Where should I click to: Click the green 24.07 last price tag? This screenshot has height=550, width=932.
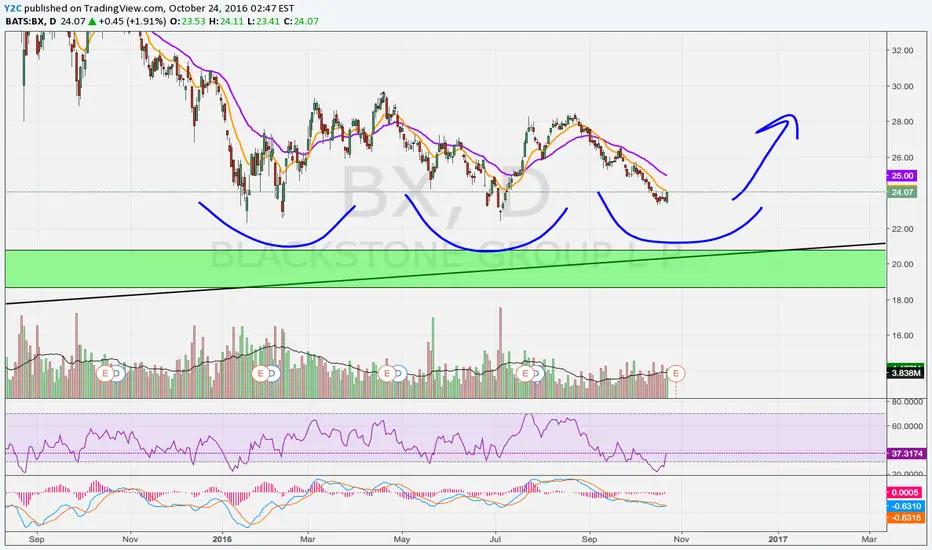coord(902,192)
